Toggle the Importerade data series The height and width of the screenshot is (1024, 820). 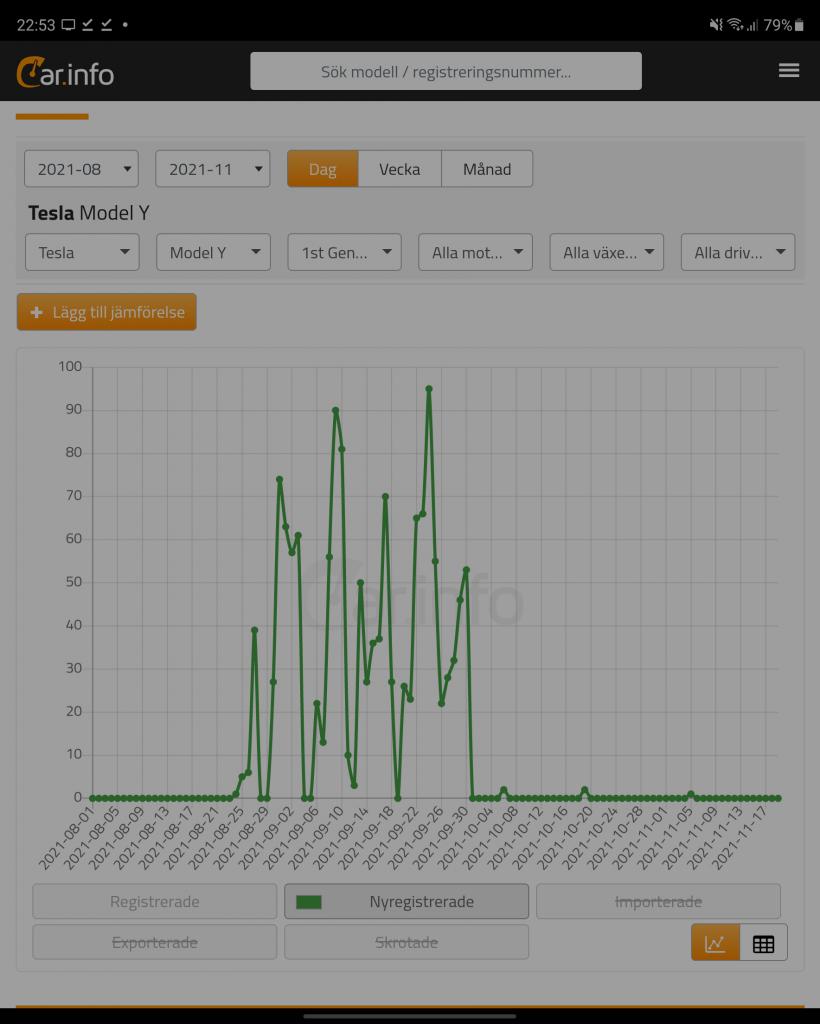658,901
